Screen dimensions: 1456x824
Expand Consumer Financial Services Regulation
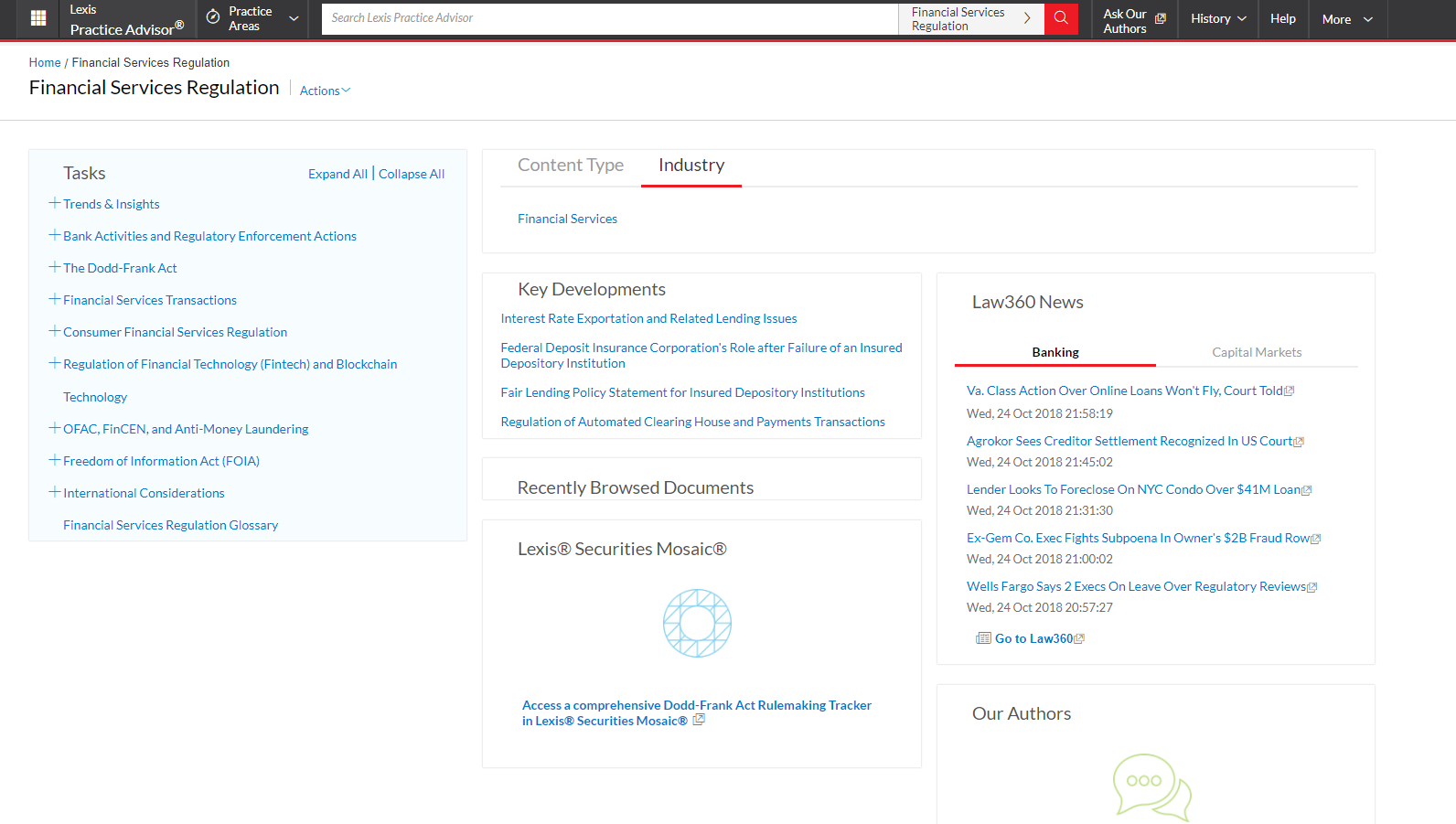pyautogui.click(x=55, y=331)
